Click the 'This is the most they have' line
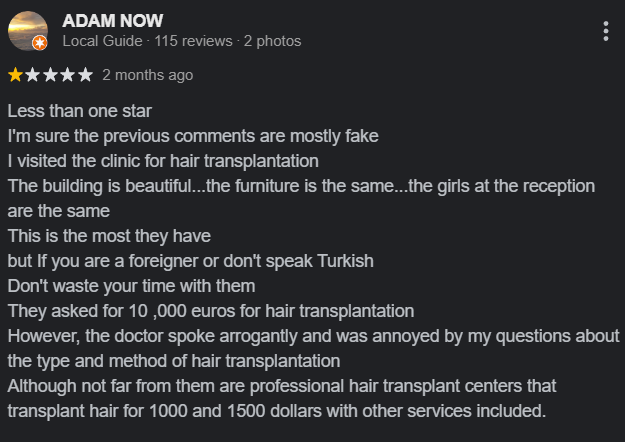The image size is (625, 442). click(x=109, y=236)
